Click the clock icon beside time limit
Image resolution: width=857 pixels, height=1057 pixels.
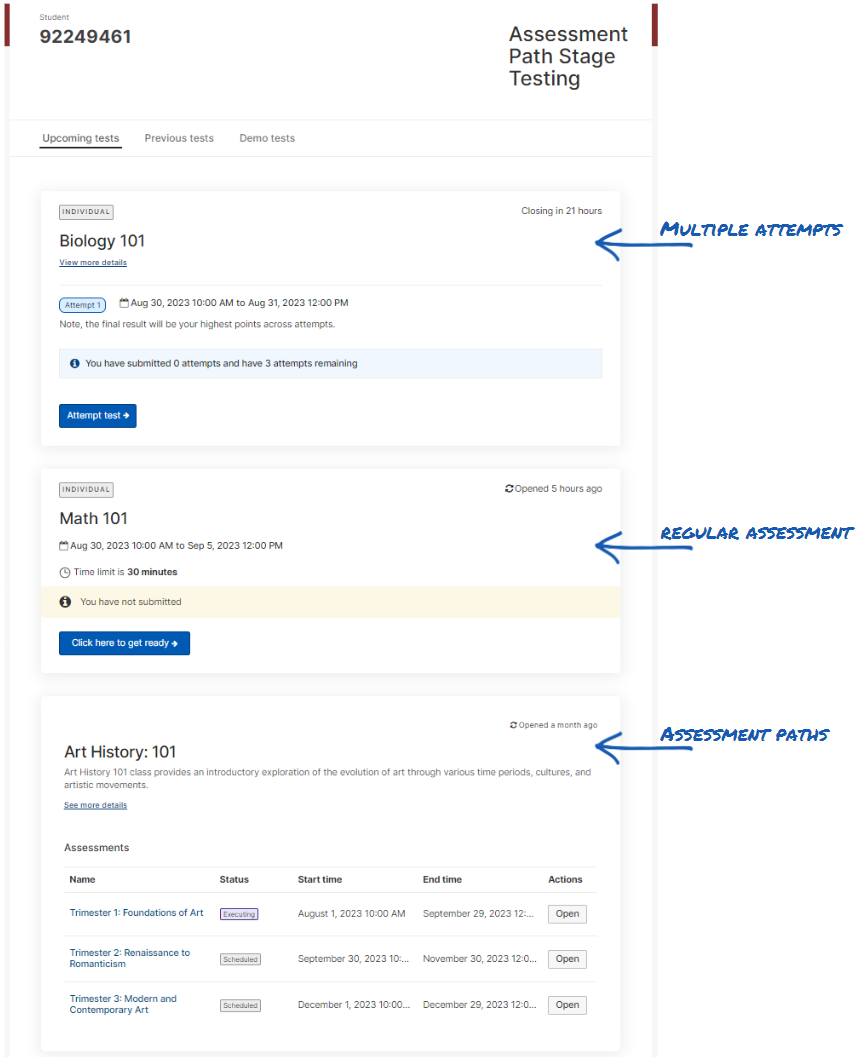(x=65, y=572)
